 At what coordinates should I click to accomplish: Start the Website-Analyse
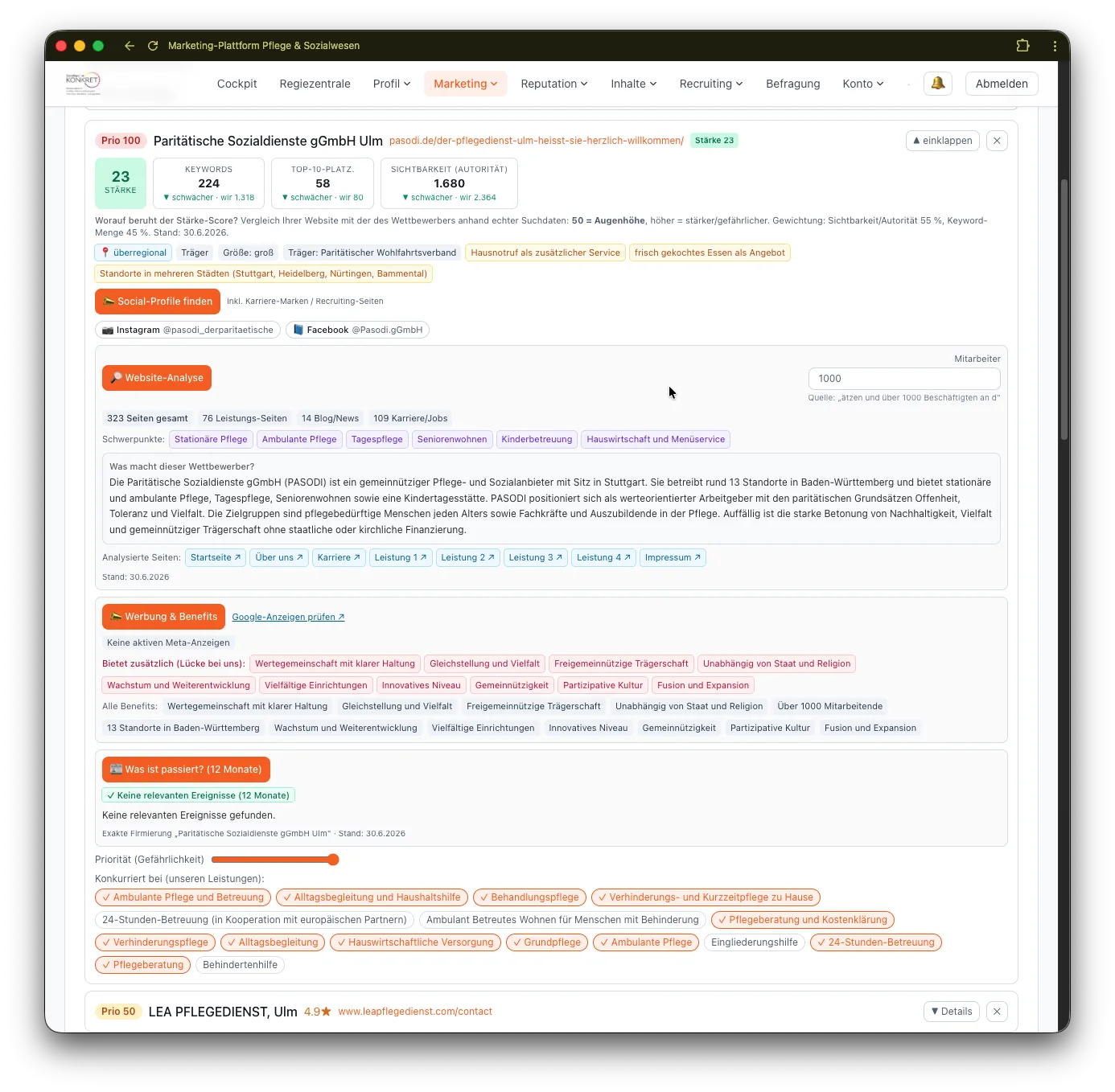point(157,378)
